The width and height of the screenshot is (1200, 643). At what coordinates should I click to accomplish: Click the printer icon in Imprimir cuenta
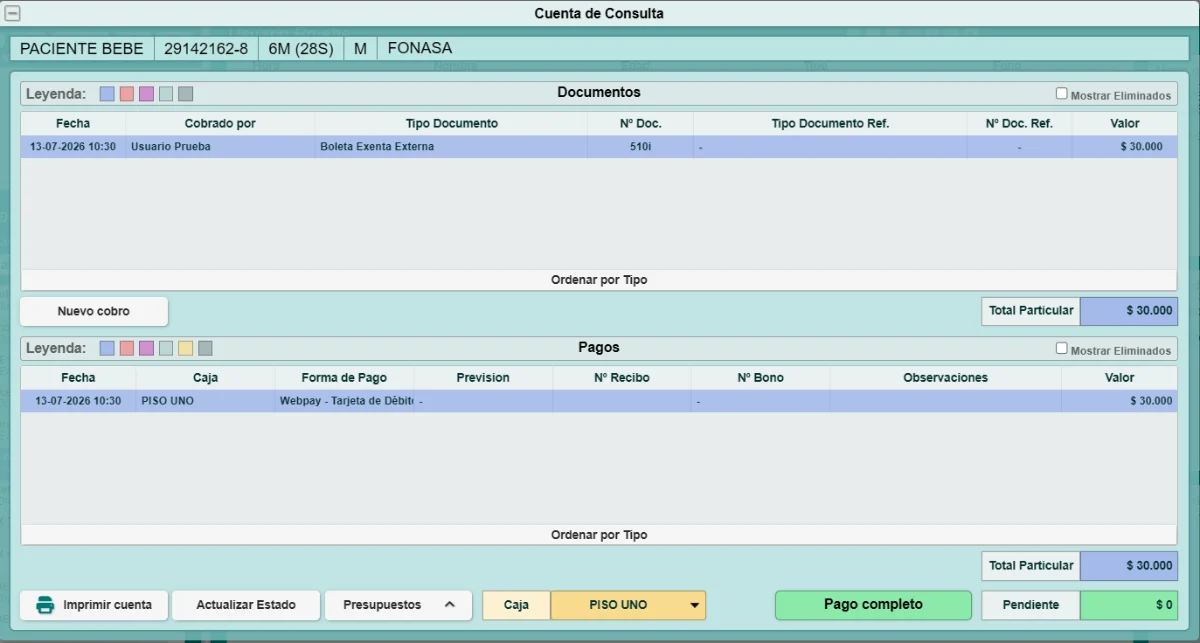[45, 605]
